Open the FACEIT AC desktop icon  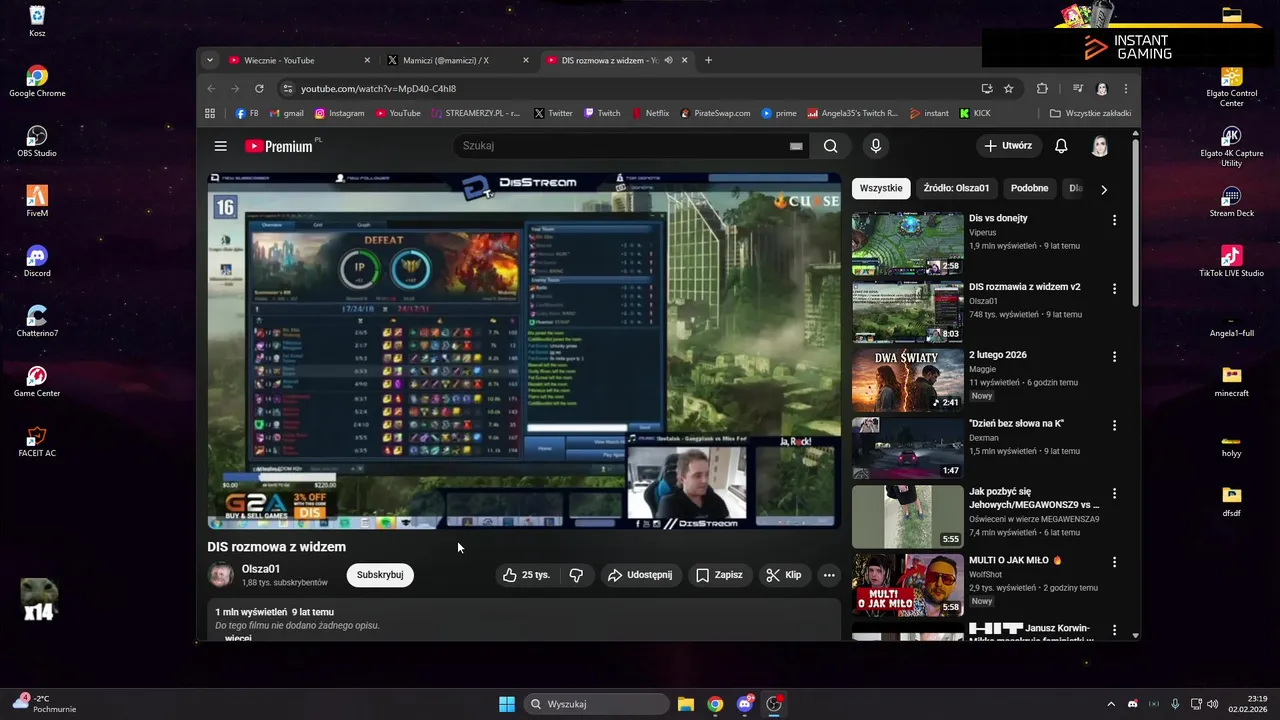(x=37, y=442)
